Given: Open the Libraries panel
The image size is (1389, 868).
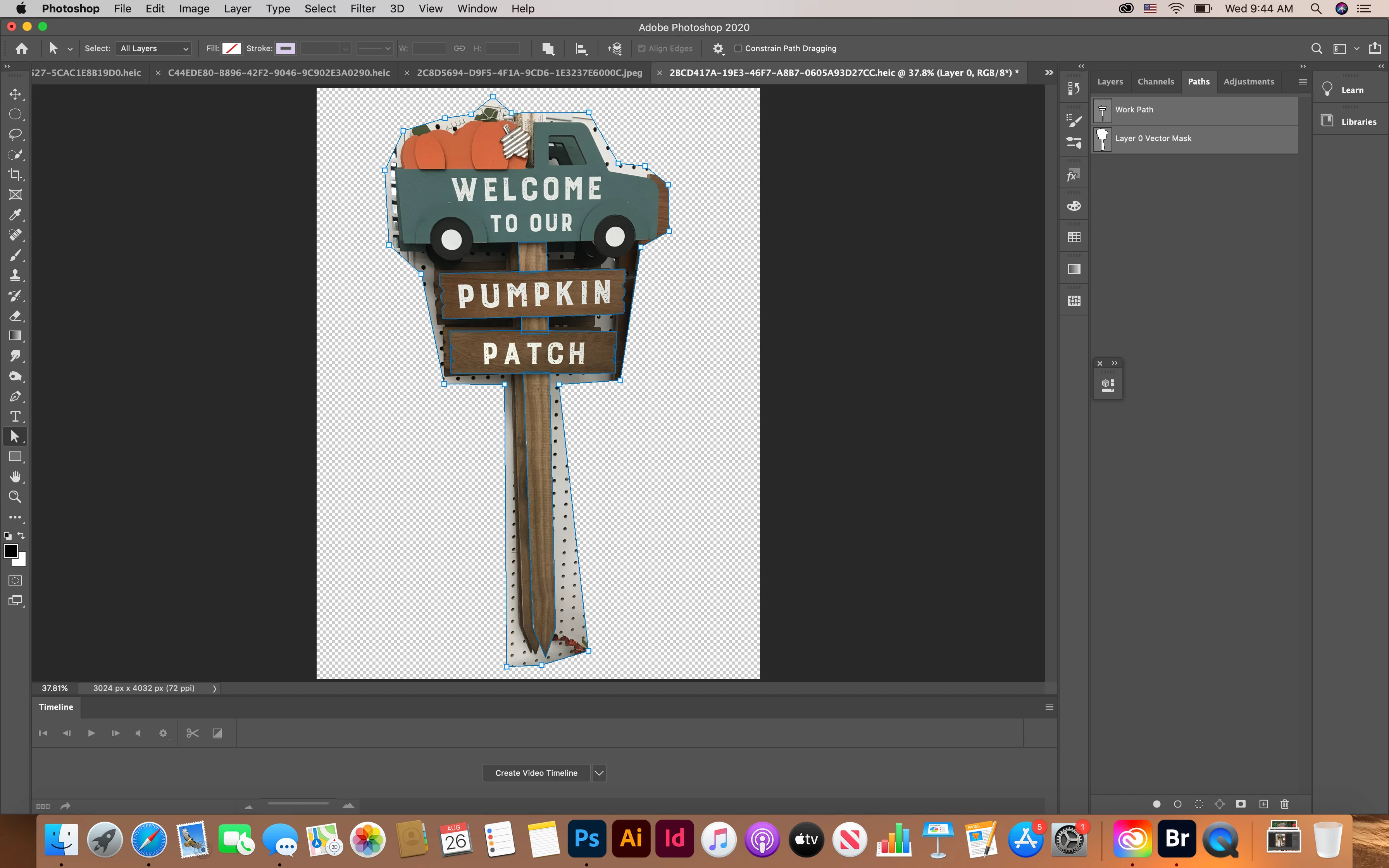Looking at the screenshot, I should tap(1358, 122).
